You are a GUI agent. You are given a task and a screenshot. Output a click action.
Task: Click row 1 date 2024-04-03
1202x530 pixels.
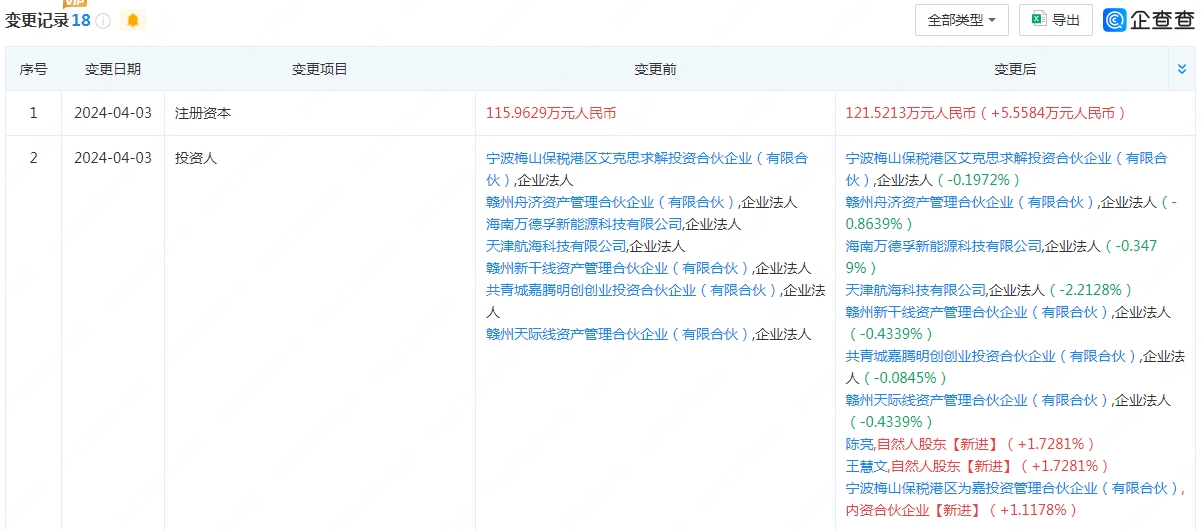(113, 113)
